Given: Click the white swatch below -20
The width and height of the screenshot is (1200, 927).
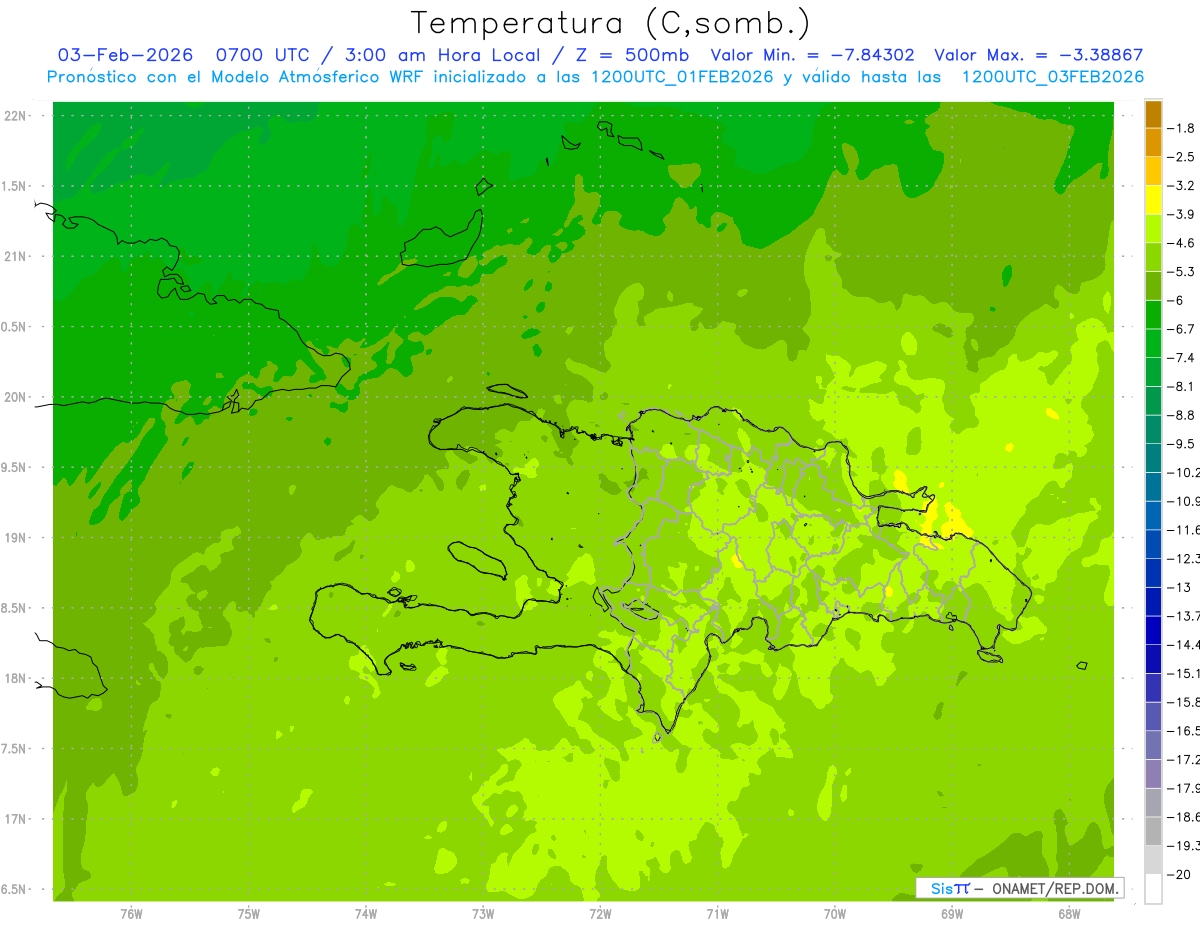Looking at the screenshot, I should tap(1153, 888).
